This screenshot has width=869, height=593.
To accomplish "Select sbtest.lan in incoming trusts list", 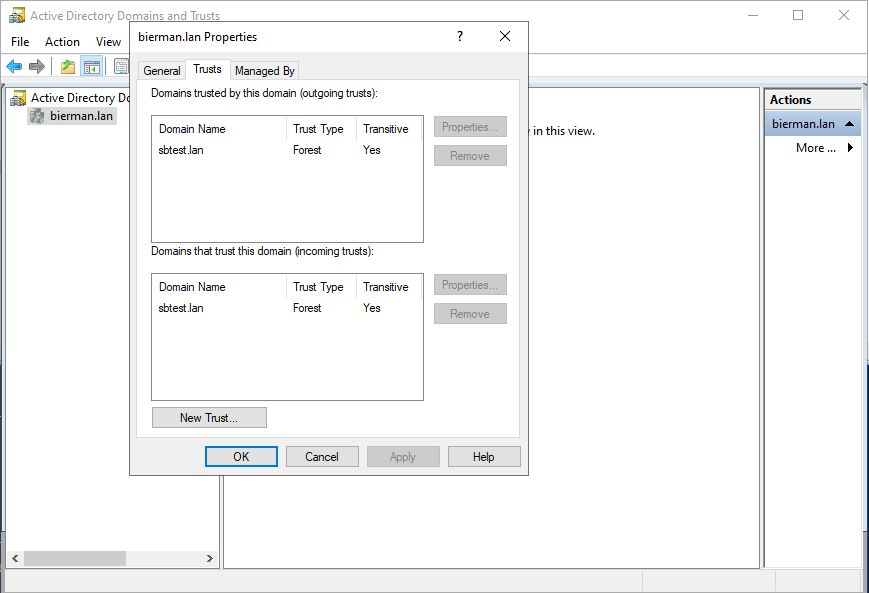I will [x=181, y=308].
